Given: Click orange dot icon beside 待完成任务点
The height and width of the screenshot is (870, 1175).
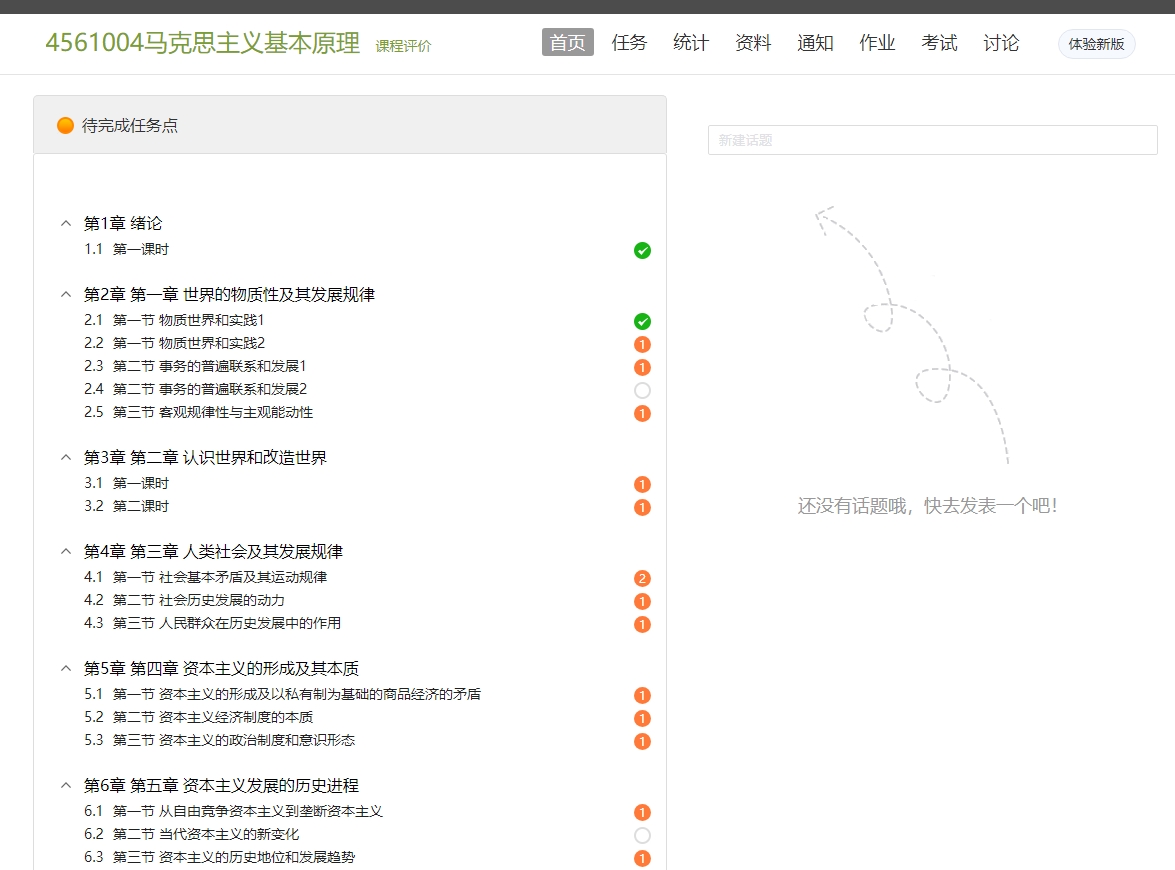Looking at the screenshot, I should pos(66,126).
